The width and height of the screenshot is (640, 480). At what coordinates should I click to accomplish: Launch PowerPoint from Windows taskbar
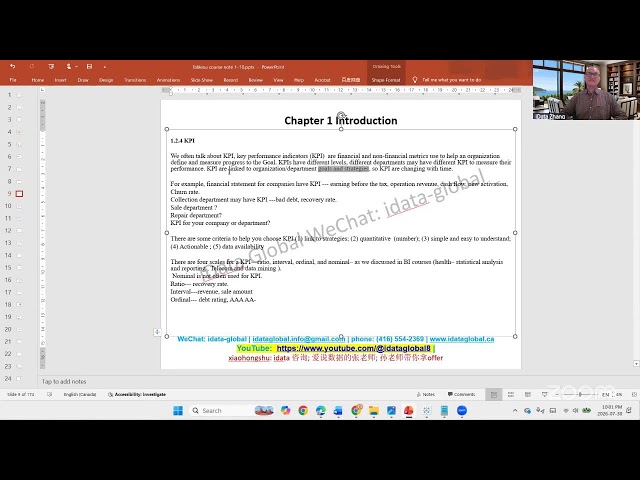409,411
